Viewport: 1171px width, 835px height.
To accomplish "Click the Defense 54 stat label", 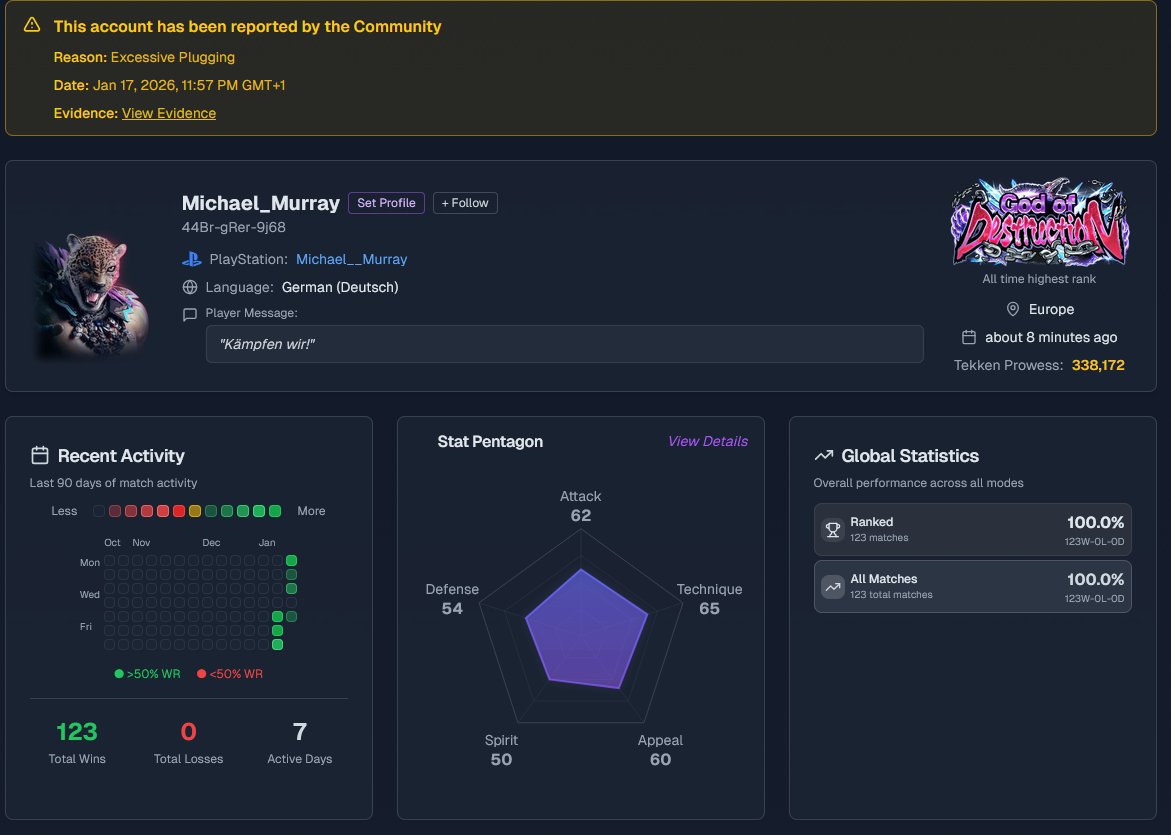I will click(452, 599).
